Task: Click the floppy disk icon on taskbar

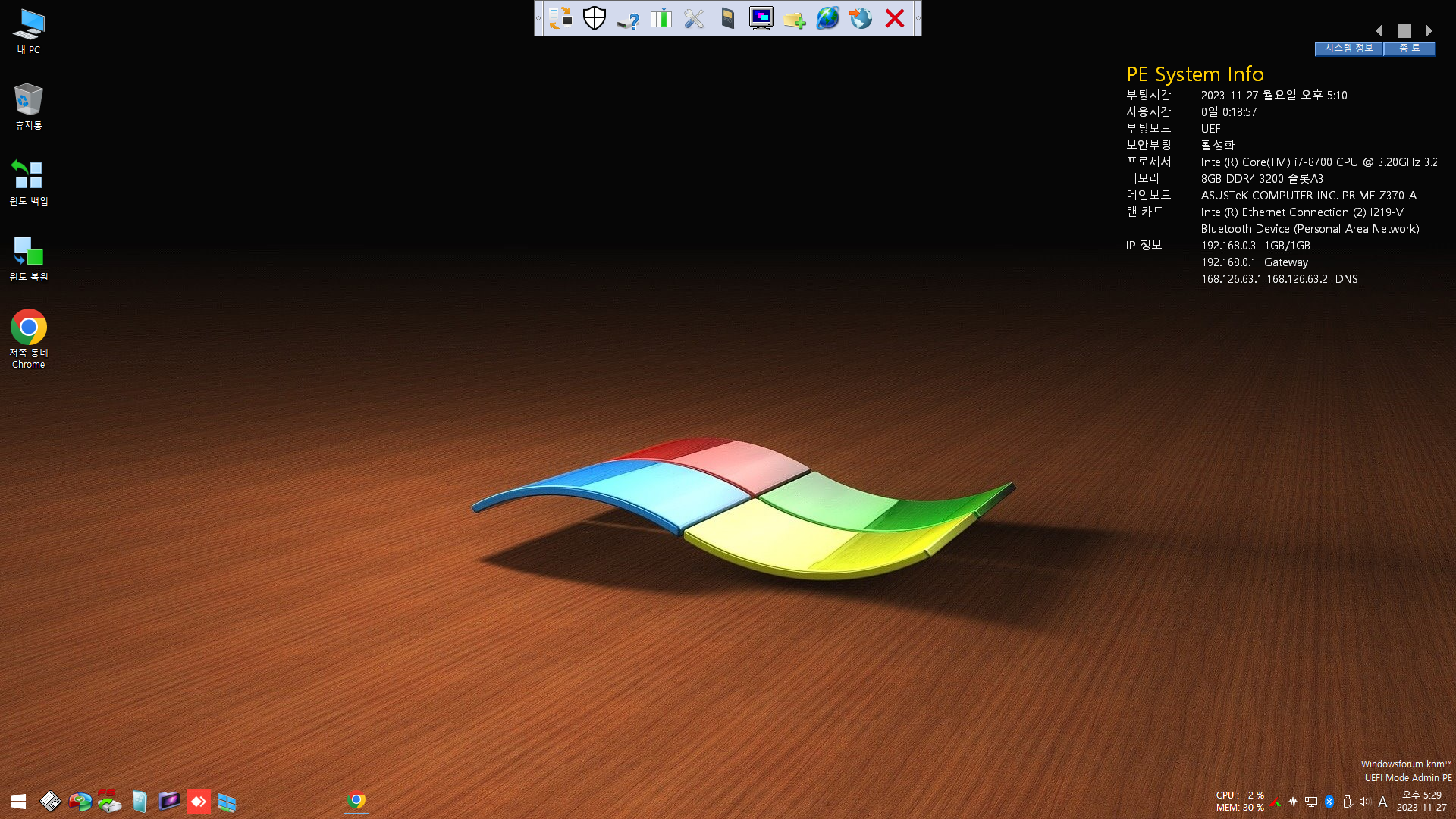Action: (50, 802)
